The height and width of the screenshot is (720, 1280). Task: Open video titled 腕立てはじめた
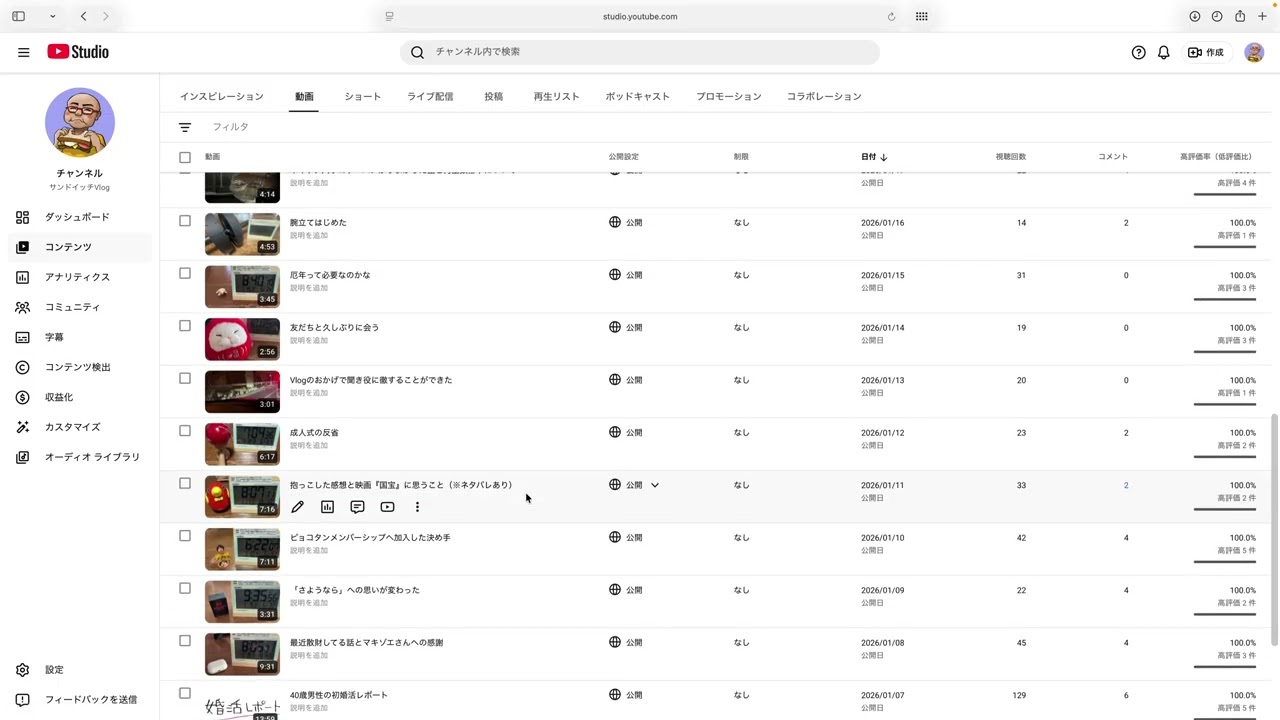(x=318, y=223)
